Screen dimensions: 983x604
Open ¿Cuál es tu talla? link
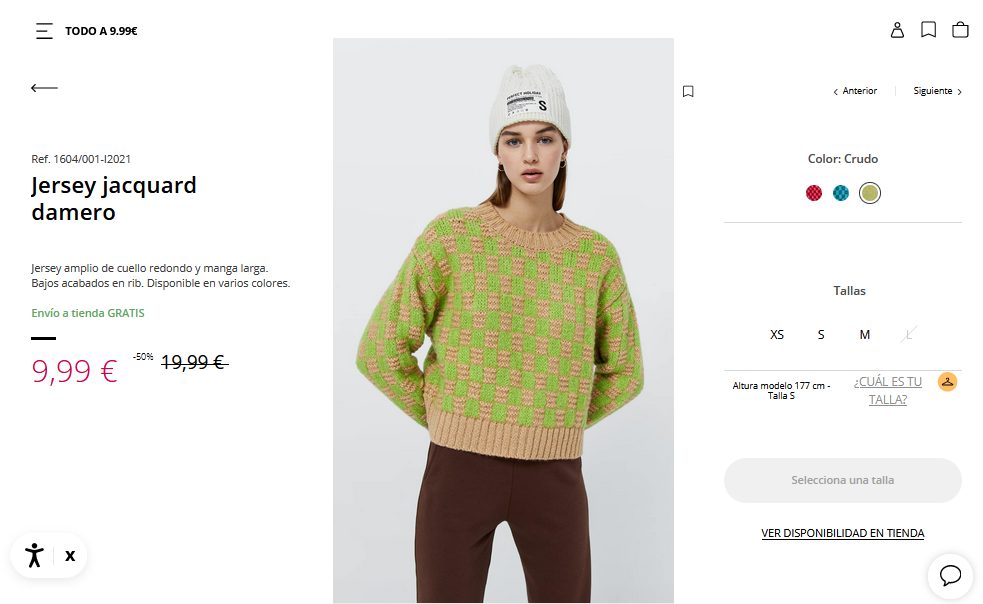[888, 390]
